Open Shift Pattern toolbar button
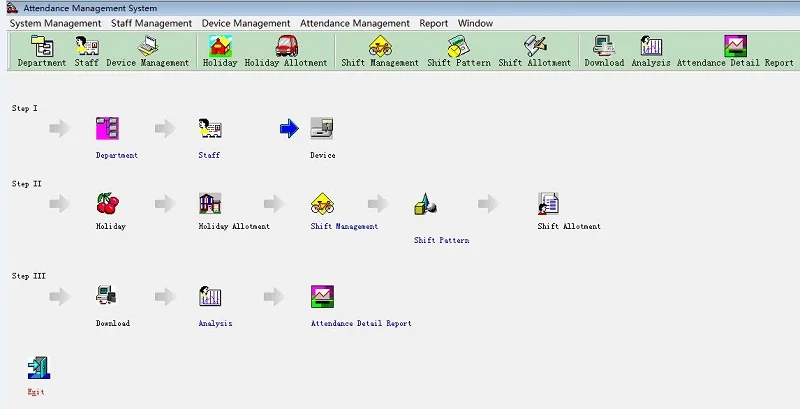This screenshot has width=800, height=409. tap(459, 50)
